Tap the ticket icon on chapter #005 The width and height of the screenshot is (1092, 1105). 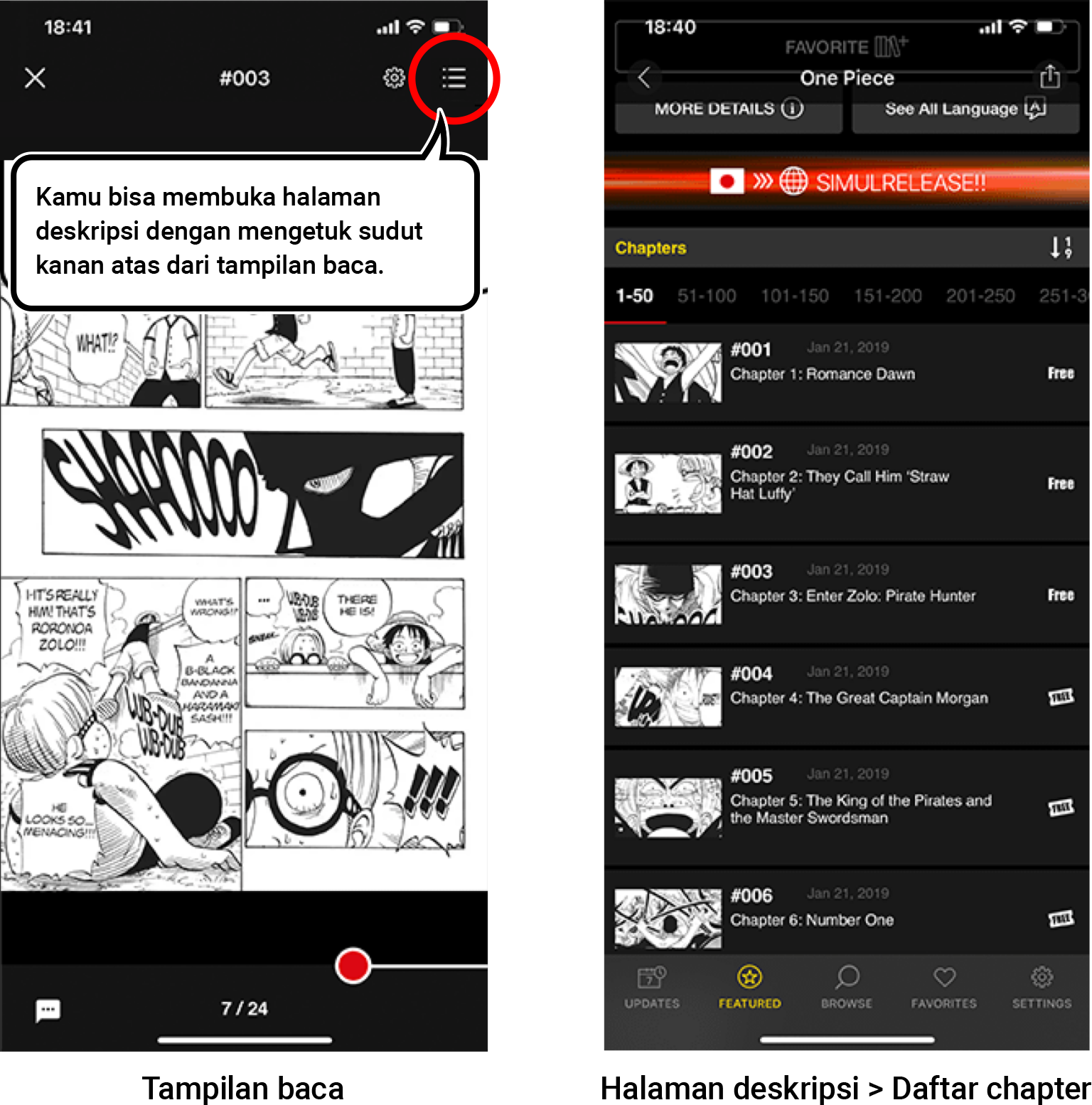(1061, 808)
